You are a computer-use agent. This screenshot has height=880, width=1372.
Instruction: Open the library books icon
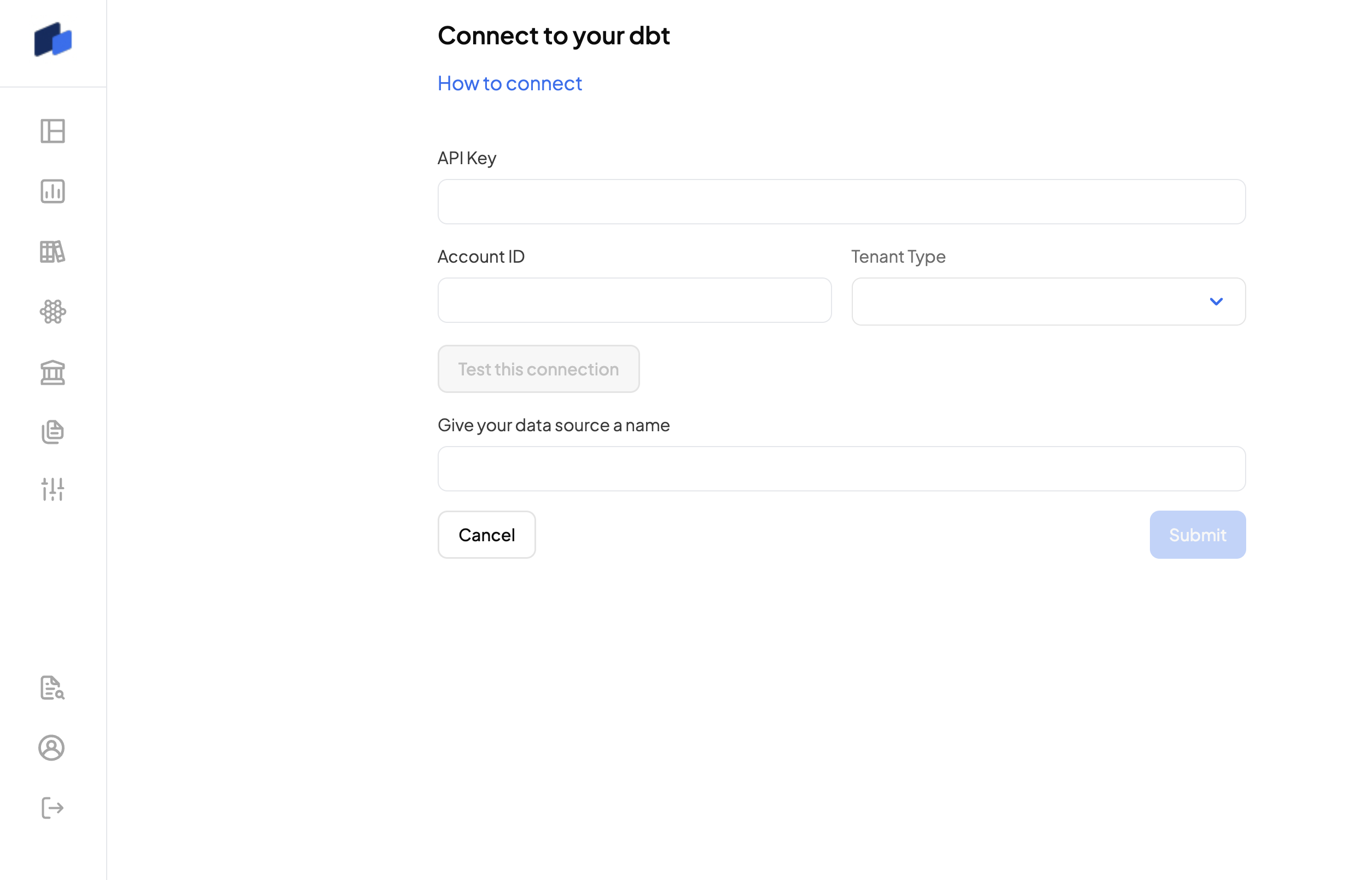coord(53,251)
